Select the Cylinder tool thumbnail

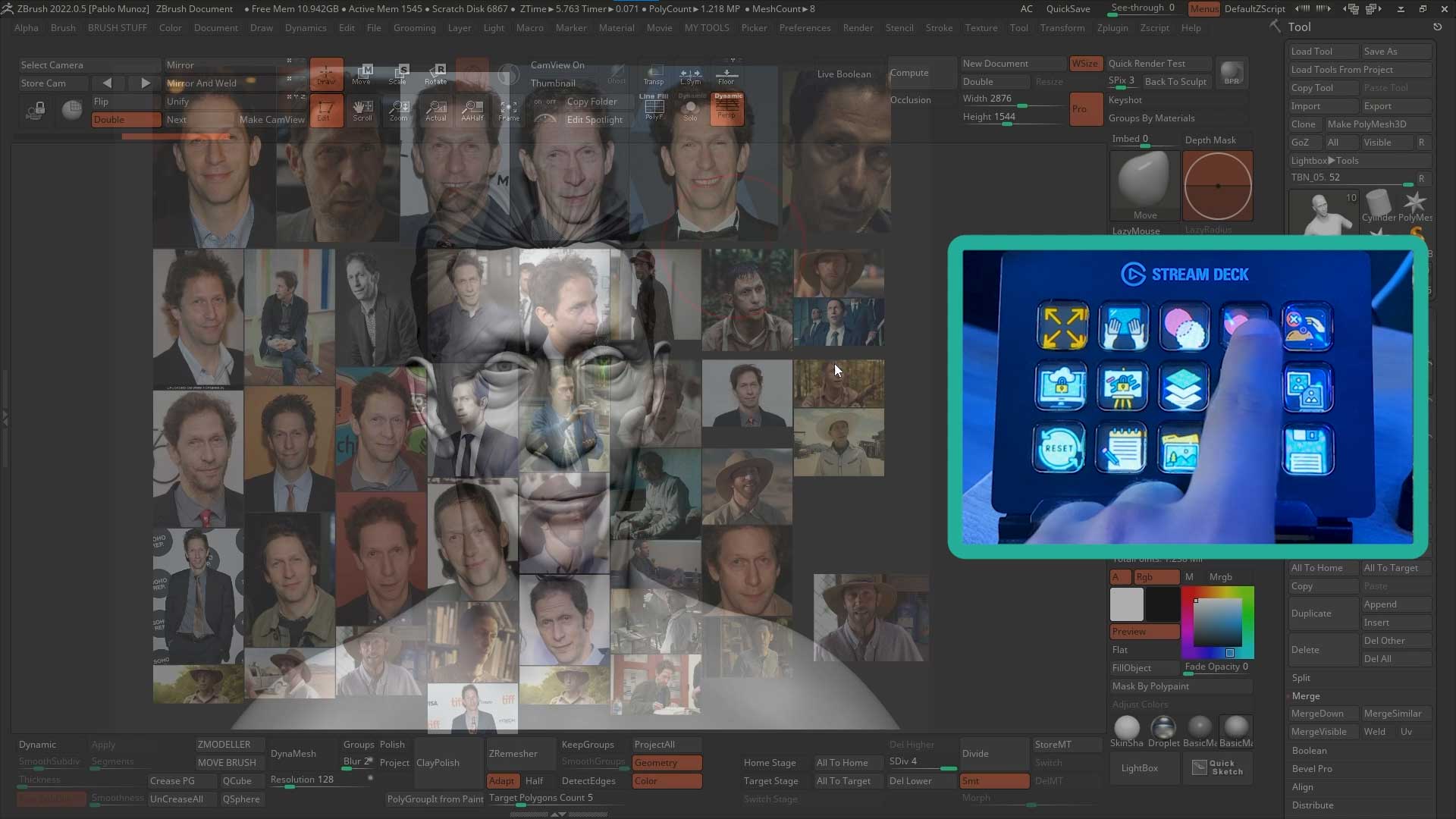point(1378,206)
